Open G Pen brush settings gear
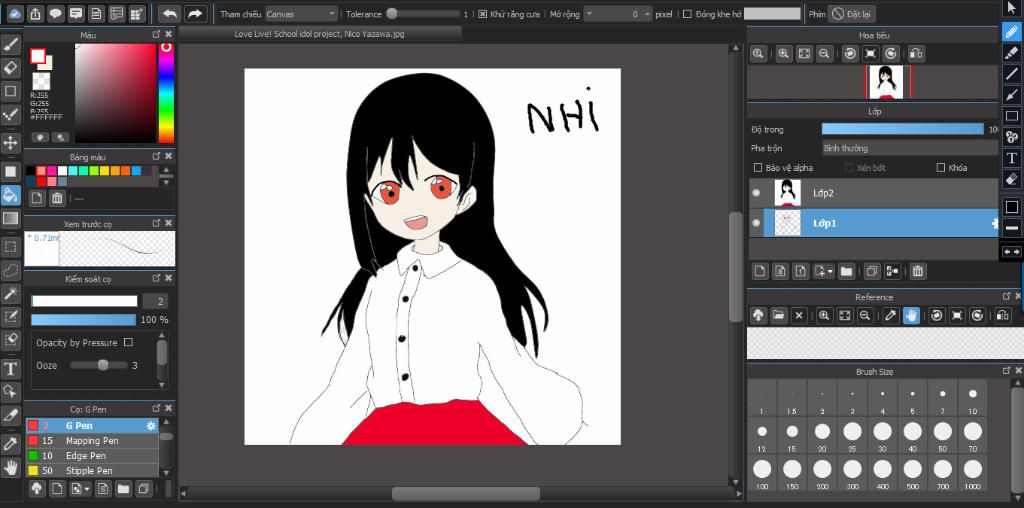Image resolution: width=1024 pixels, height=508 pixels. pos(152,426)
